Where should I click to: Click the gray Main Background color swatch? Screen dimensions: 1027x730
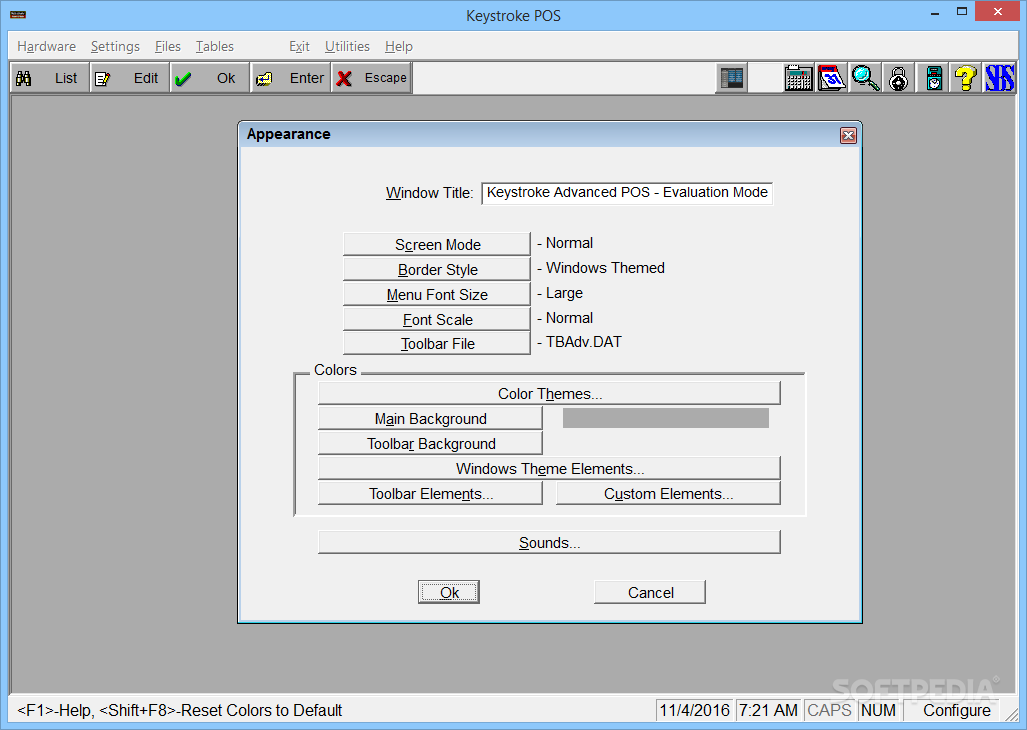(665, 418)
